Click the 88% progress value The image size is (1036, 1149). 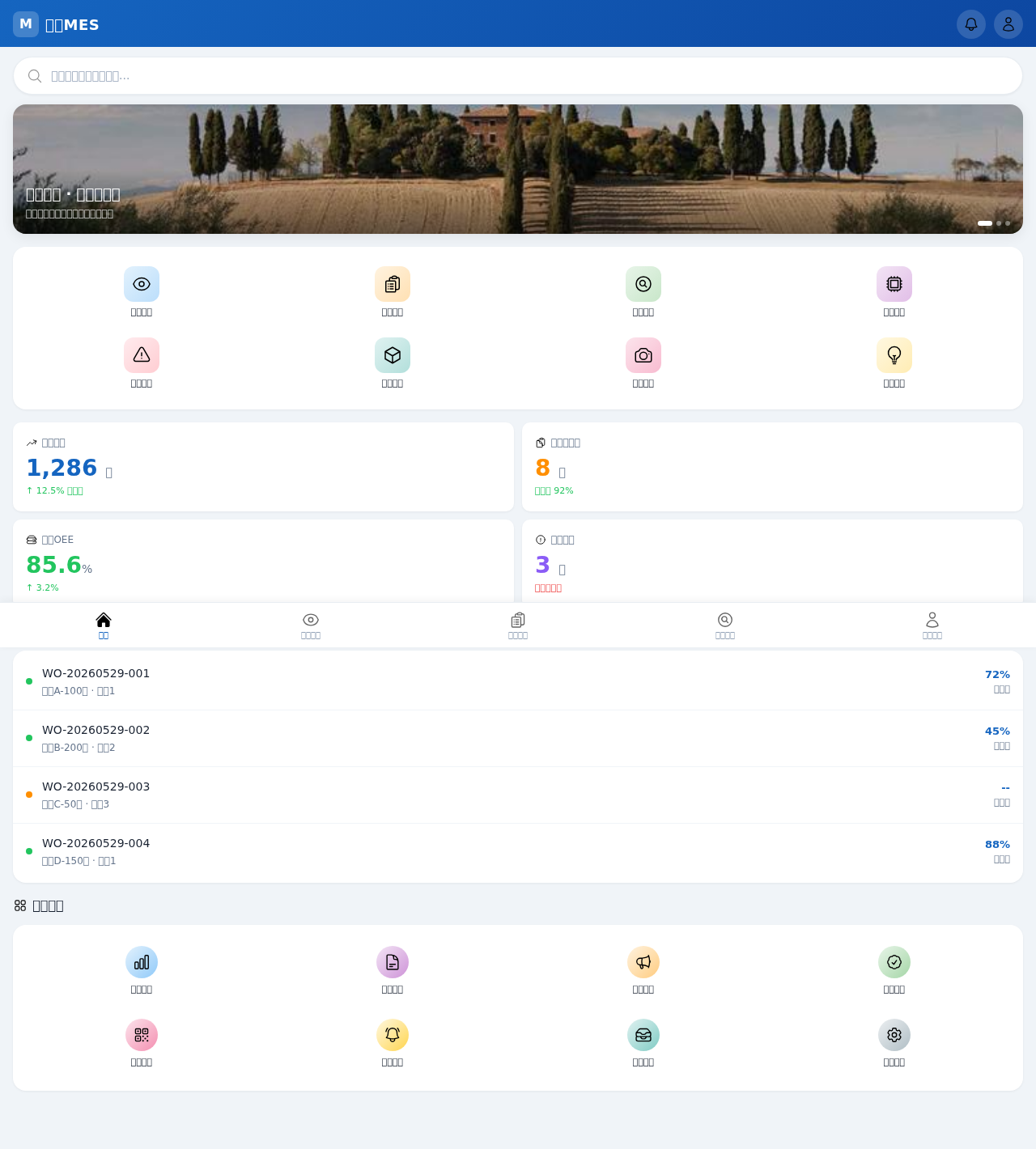[x=997, y=845]
